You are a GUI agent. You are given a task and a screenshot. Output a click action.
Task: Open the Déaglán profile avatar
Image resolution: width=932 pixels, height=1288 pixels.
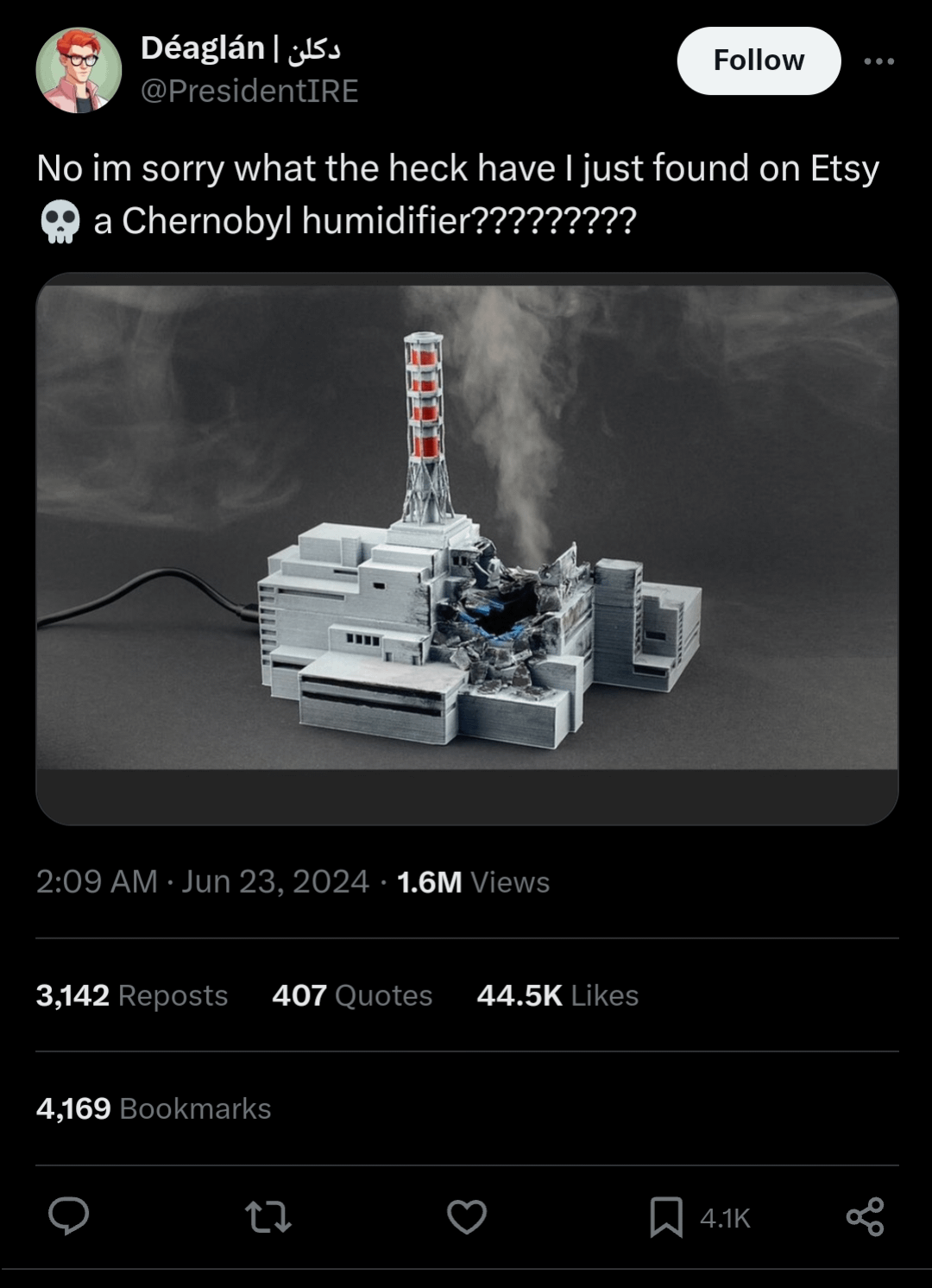[x=79, y=70]
